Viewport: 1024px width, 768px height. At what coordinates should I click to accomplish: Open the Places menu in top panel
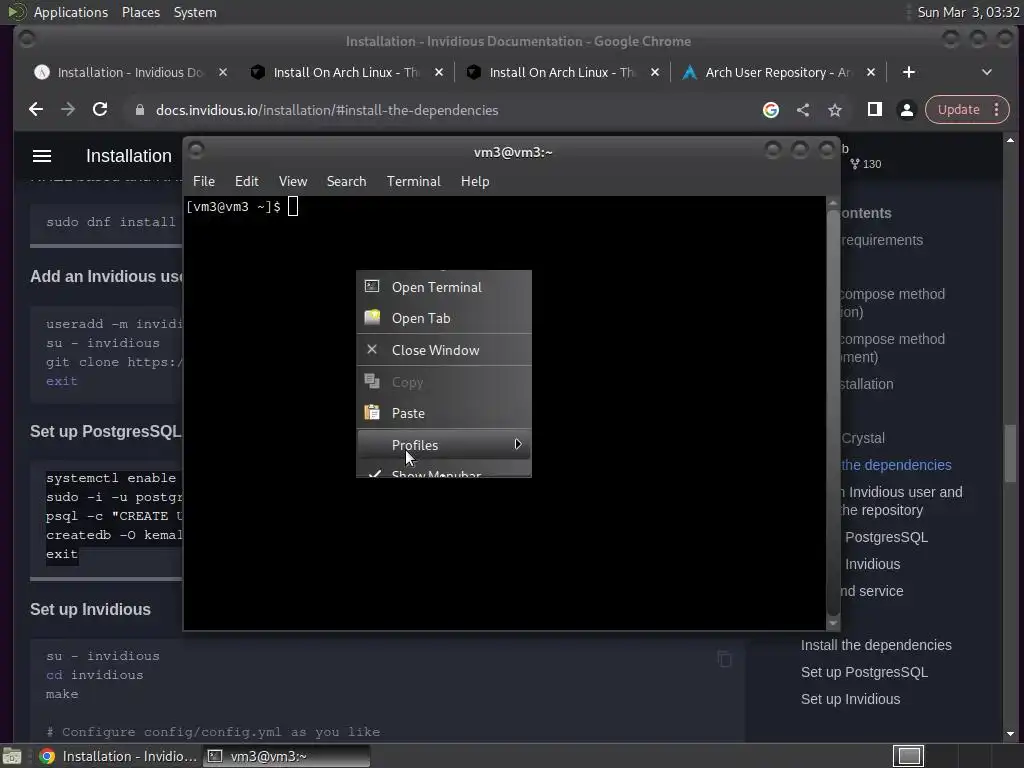coord(140,12)
